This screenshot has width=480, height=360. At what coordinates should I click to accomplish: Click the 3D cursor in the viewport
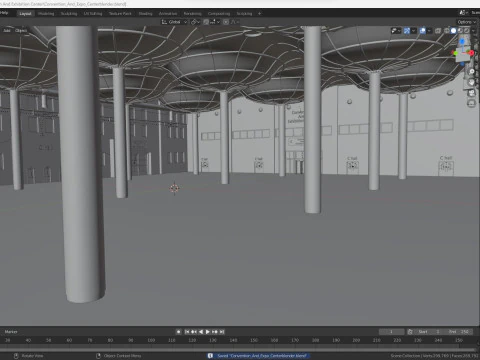click(x=174, y=188)
